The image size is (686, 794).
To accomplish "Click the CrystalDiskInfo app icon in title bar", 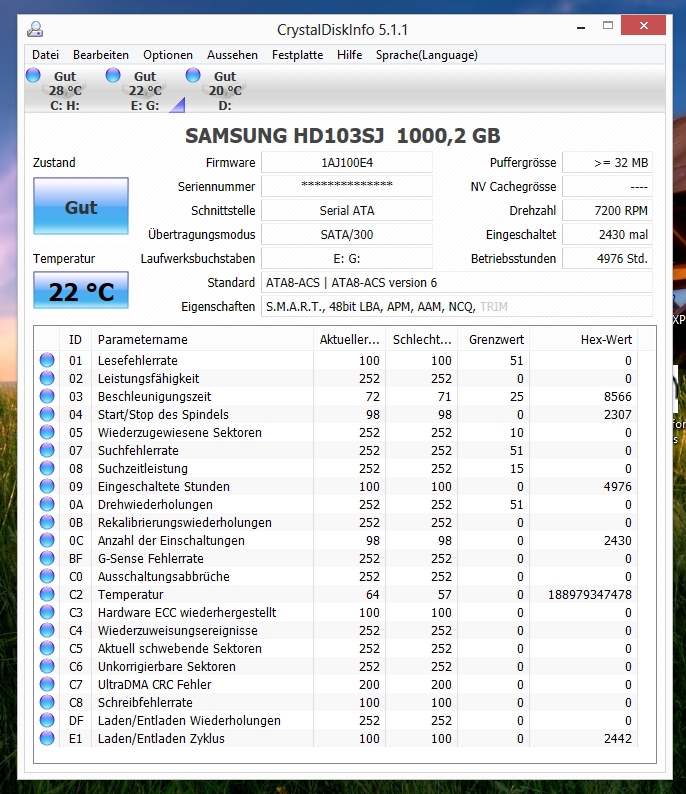I will click(35, 29).
